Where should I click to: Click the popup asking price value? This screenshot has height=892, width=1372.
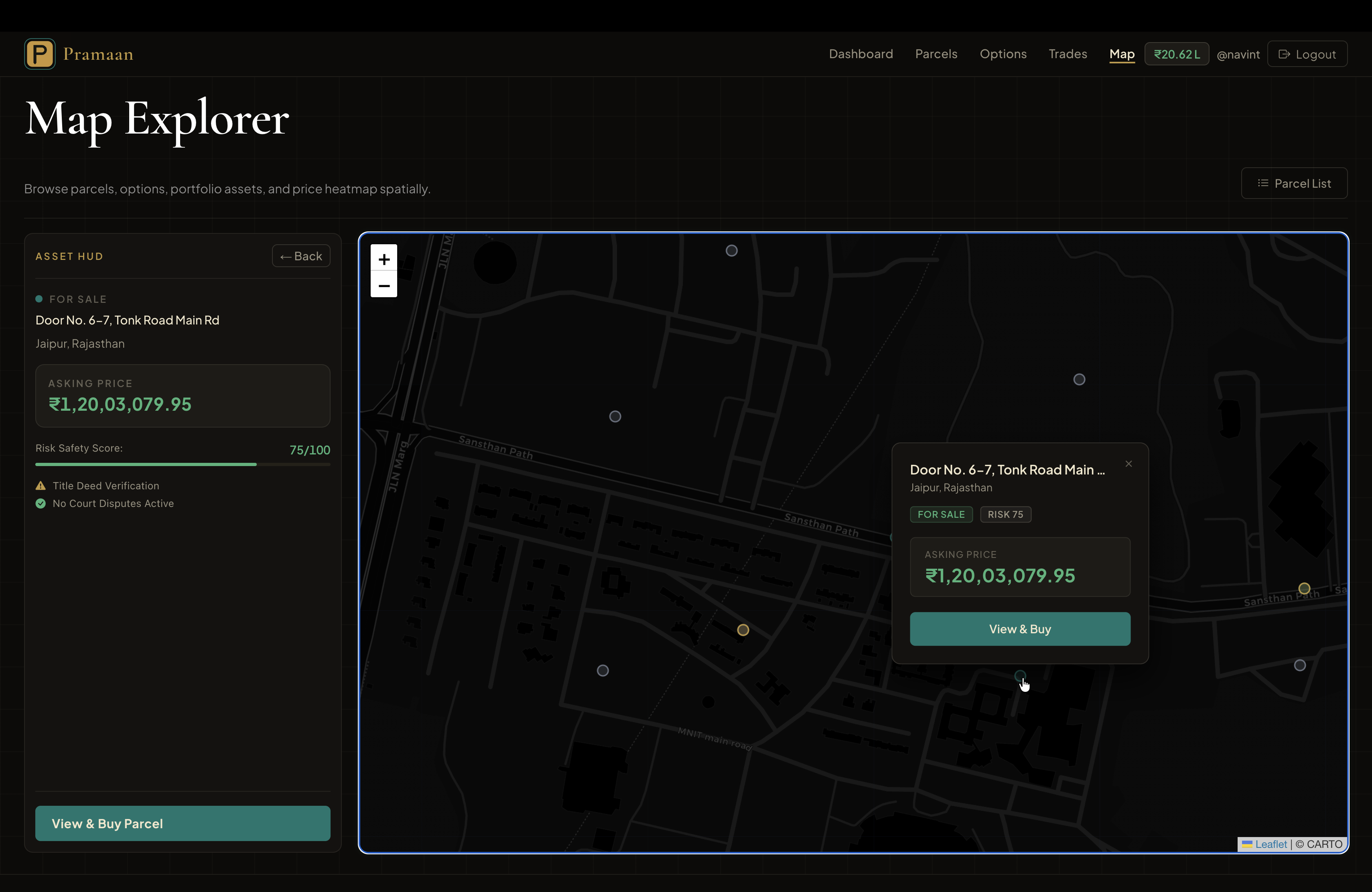pos(1000,575)
